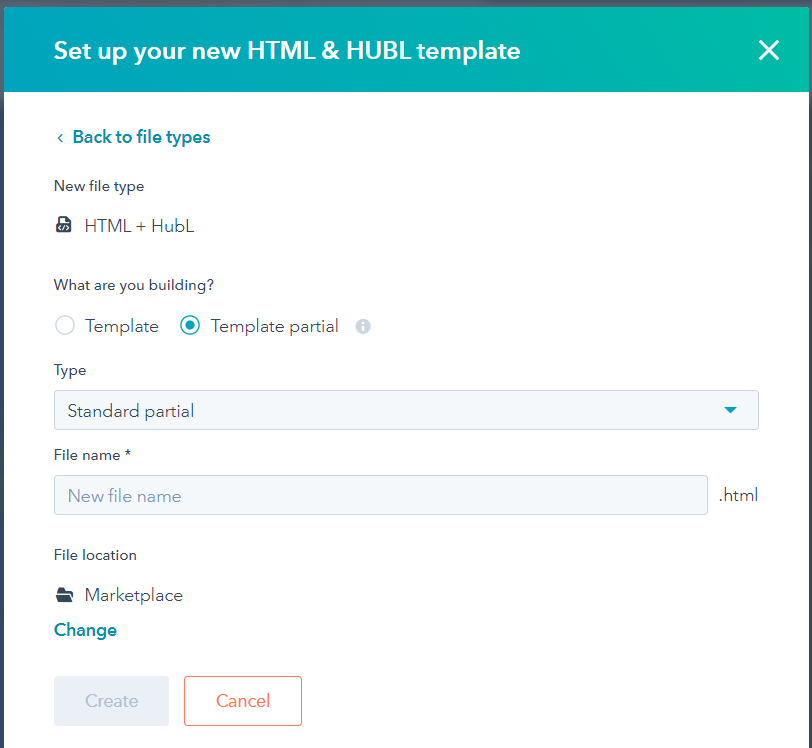Click the info icon beside Template partial
Screen dimensions: 812x748
[362, 326]
